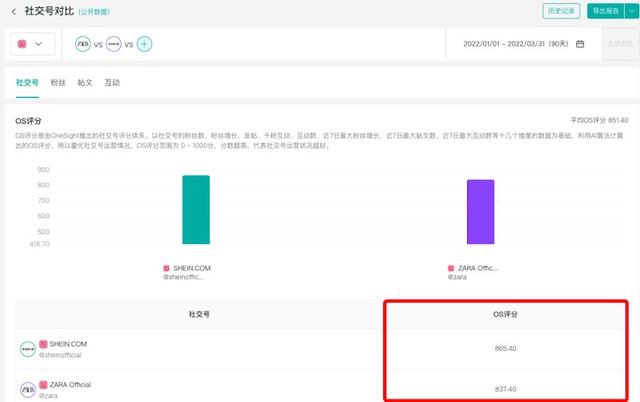Click the greyed-out generate comparison button
This screenshot has width=640, height=402.
point(620,44)
